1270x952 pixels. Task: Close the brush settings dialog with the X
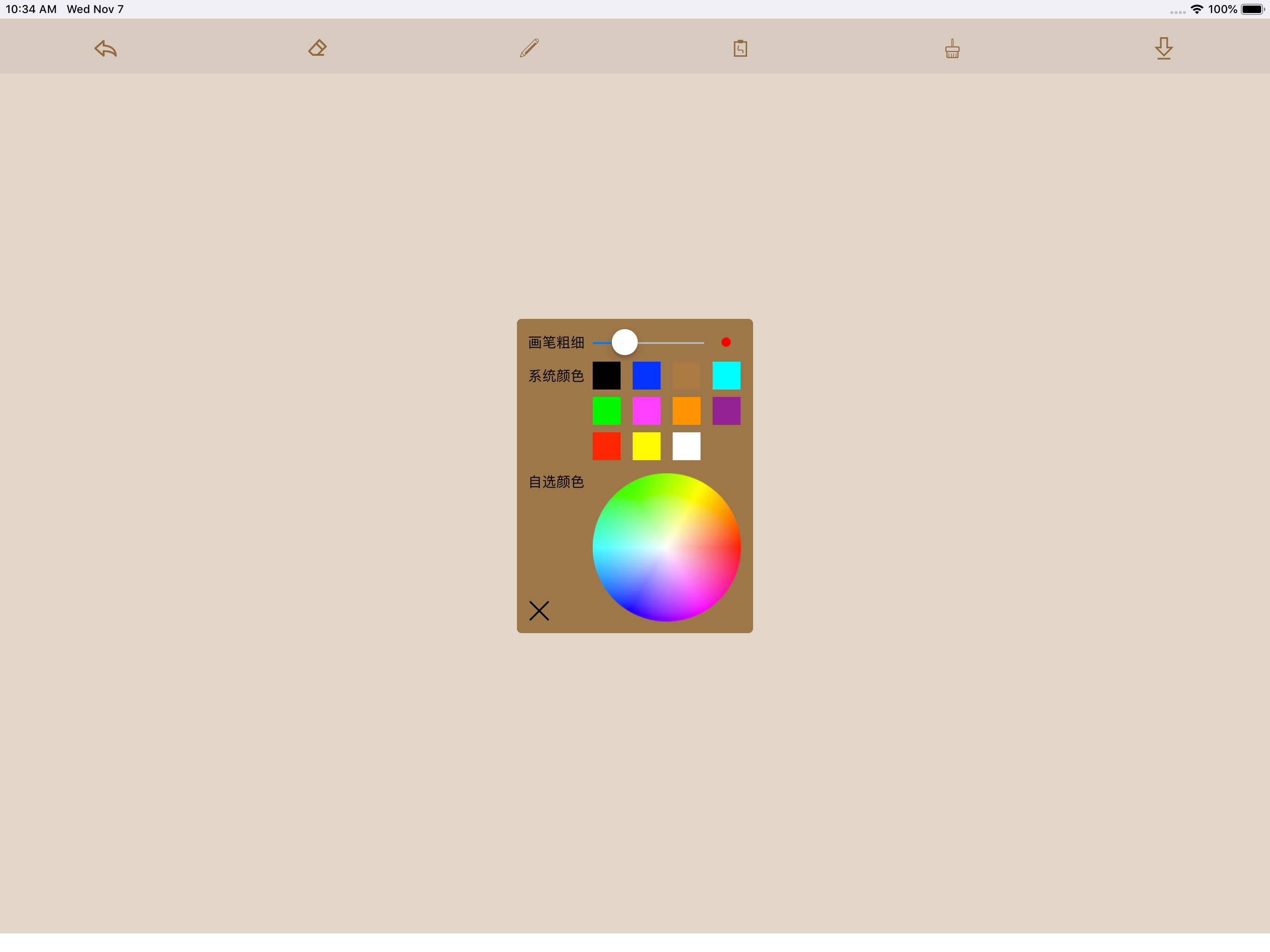point(539,611)
